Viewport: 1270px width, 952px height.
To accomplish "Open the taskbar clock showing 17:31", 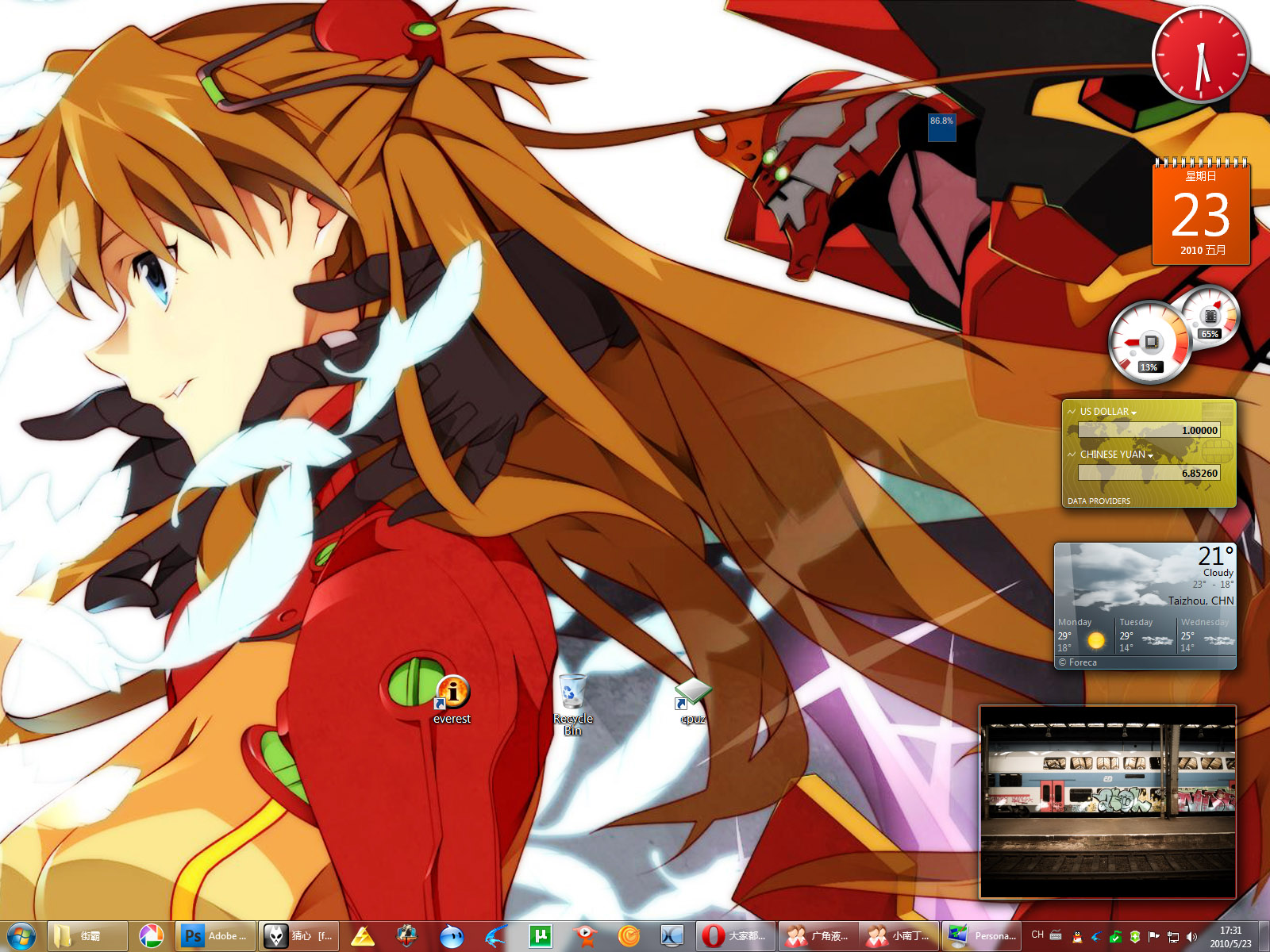I will point(1230,937).
